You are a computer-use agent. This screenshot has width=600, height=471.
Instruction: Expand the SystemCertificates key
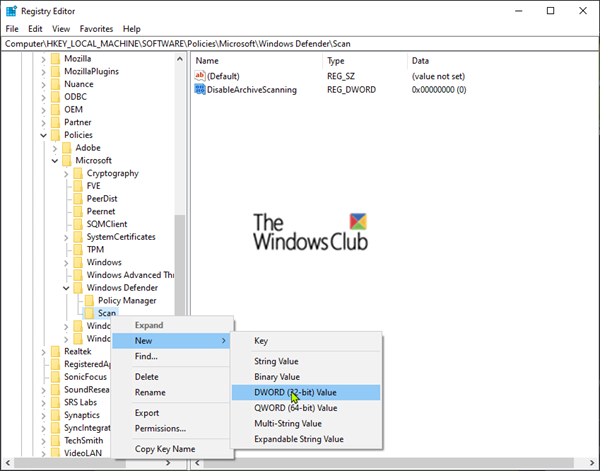tap(66, 237)
